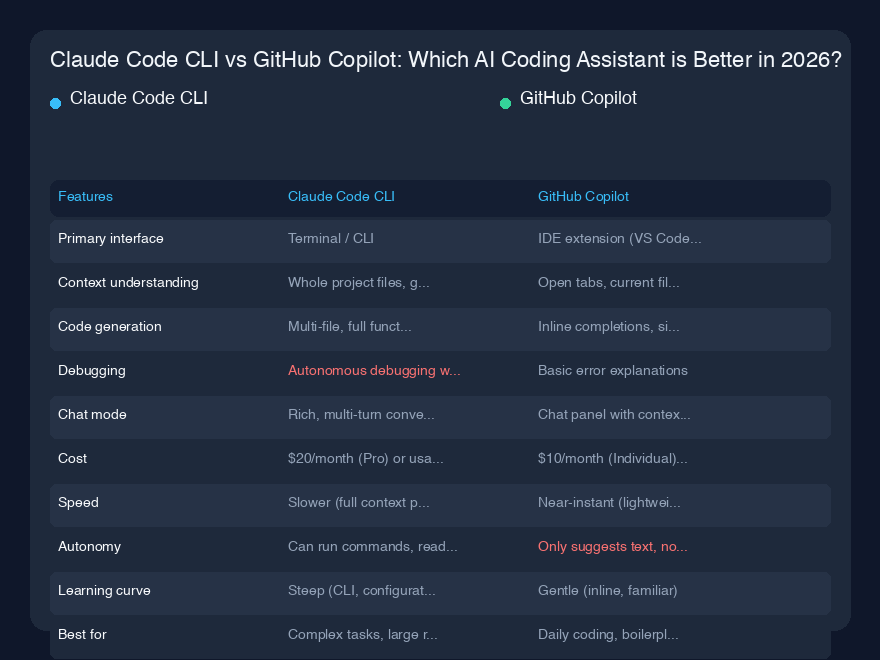This screenshot has width=880, height=660.
Task: Select the GitHub Copilot legend label
Action: pyautogui.click(x=578, y=98)
